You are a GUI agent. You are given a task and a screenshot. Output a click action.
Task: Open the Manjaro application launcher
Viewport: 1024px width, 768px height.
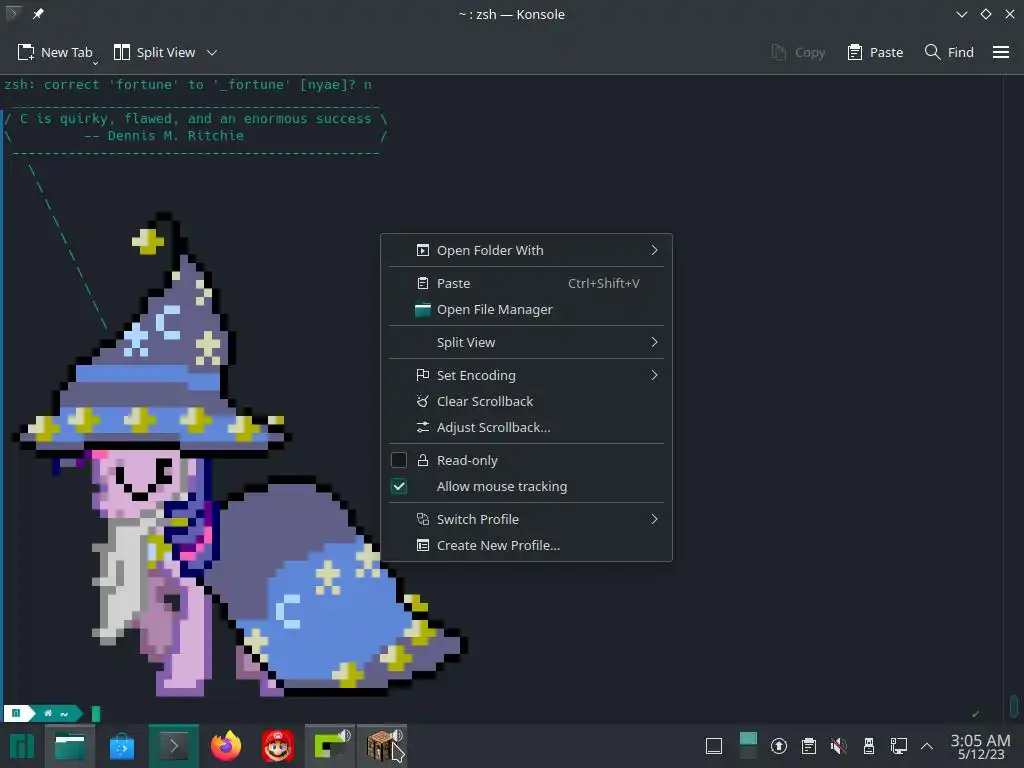21,746
